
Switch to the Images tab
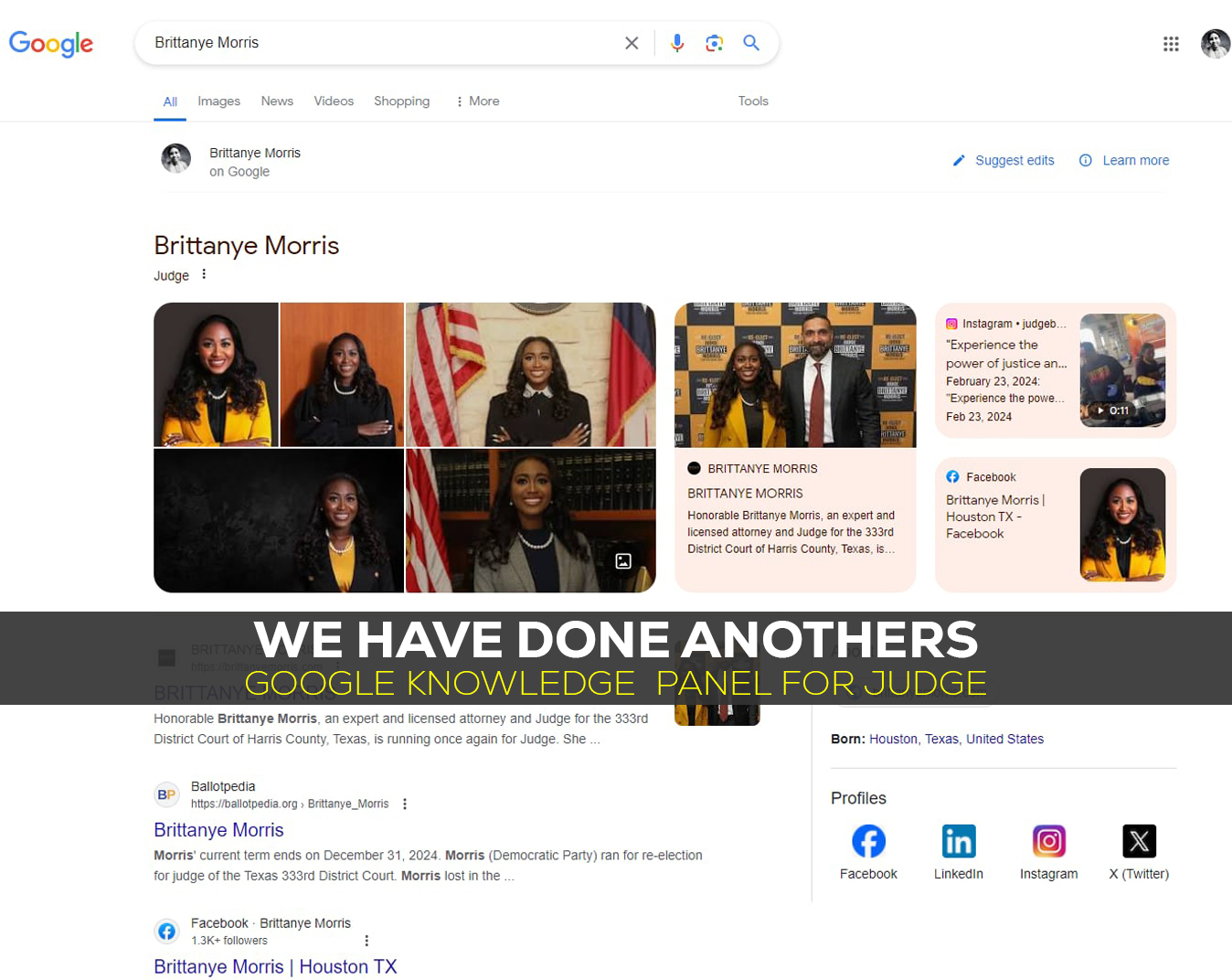(219, 101)
